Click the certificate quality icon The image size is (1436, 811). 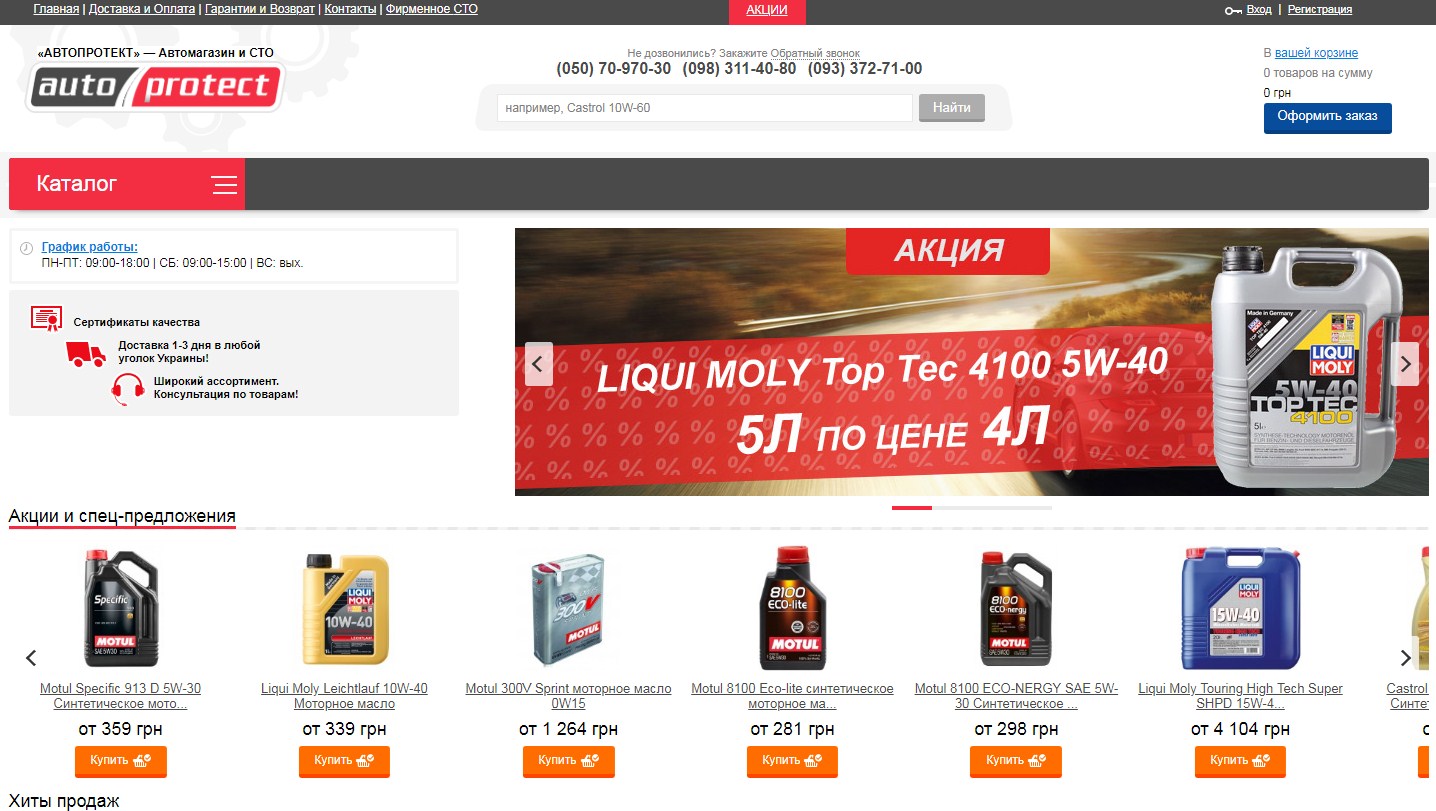tap(46, 319)
